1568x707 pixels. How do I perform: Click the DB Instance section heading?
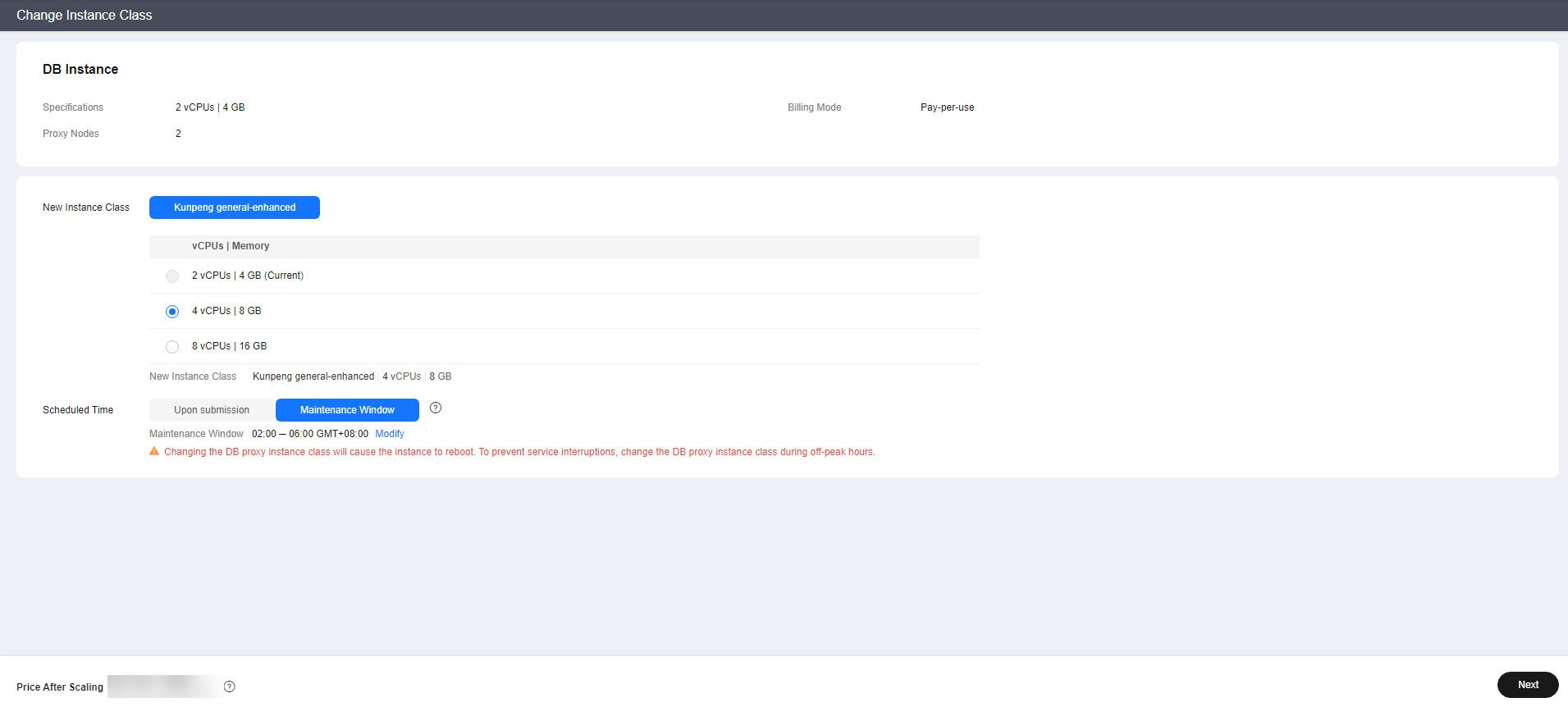(x=80, y=70)
